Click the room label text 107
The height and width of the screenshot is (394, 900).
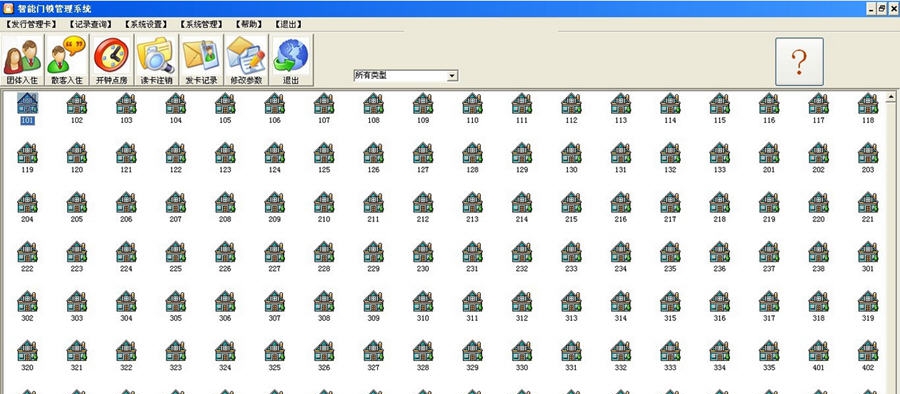click(324, 121)
